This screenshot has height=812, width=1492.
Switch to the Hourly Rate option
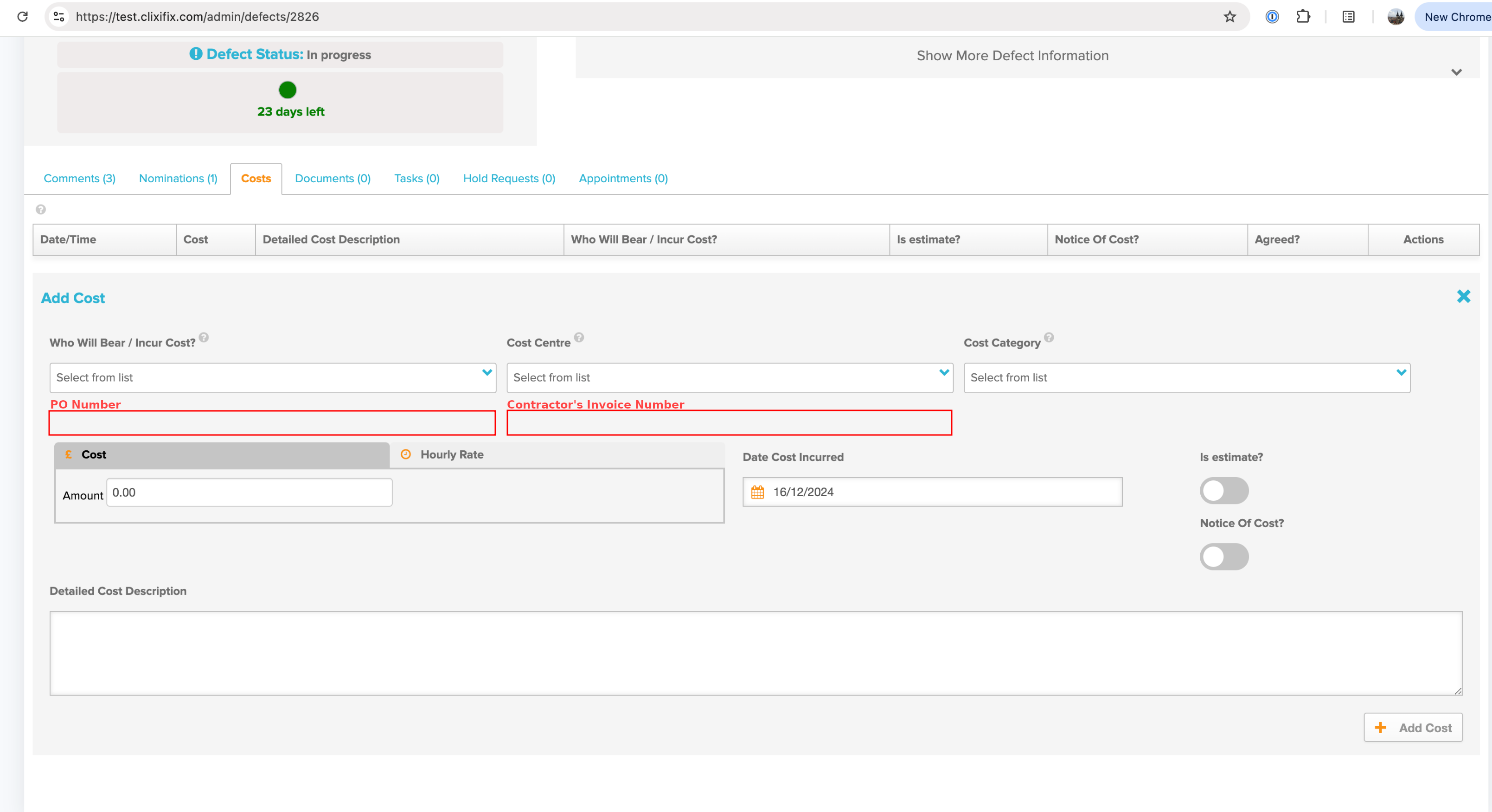(451, 454)
